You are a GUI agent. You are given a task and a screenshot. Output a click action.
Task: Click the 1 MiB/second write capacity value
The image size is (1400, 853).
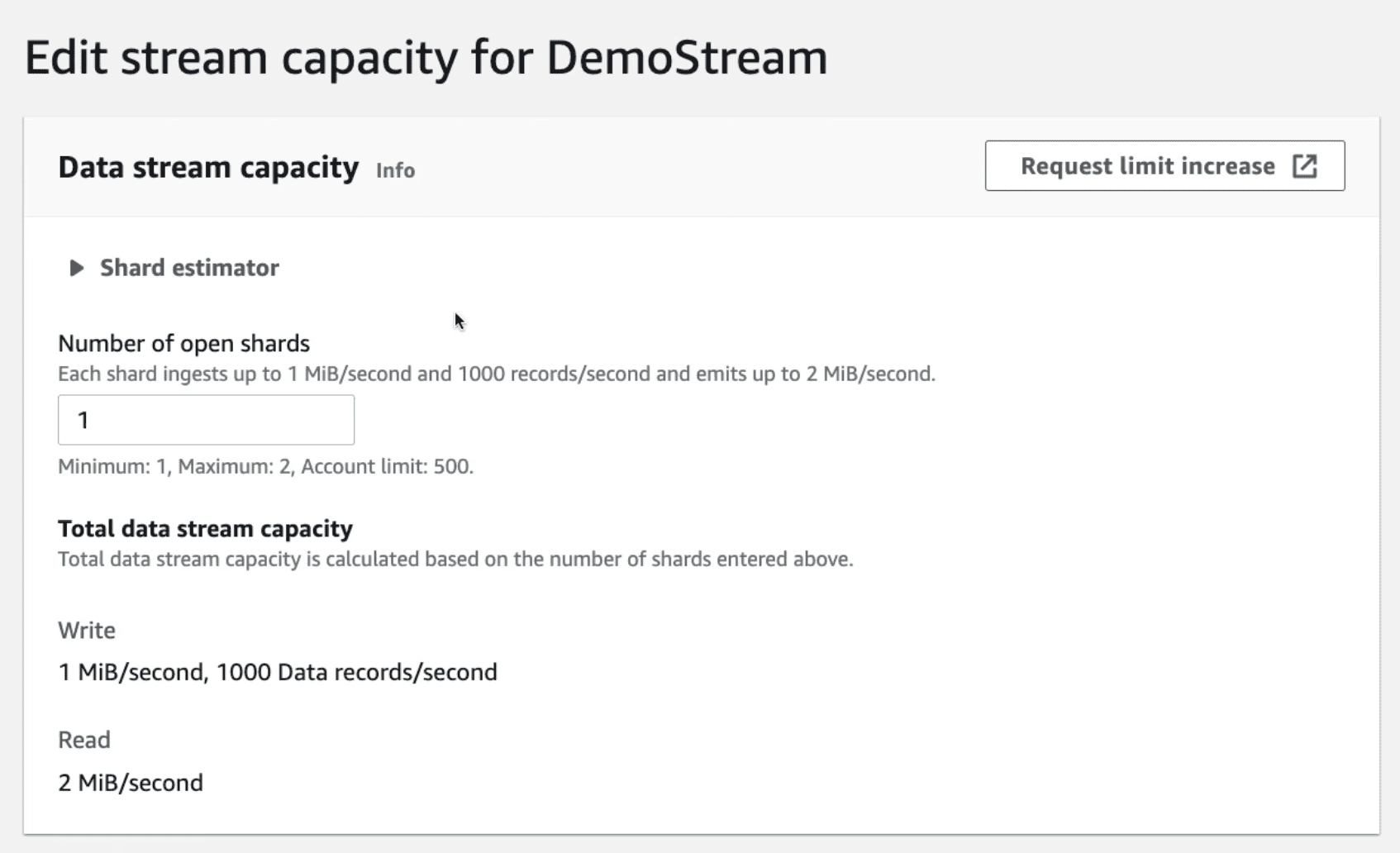[131, 672]
